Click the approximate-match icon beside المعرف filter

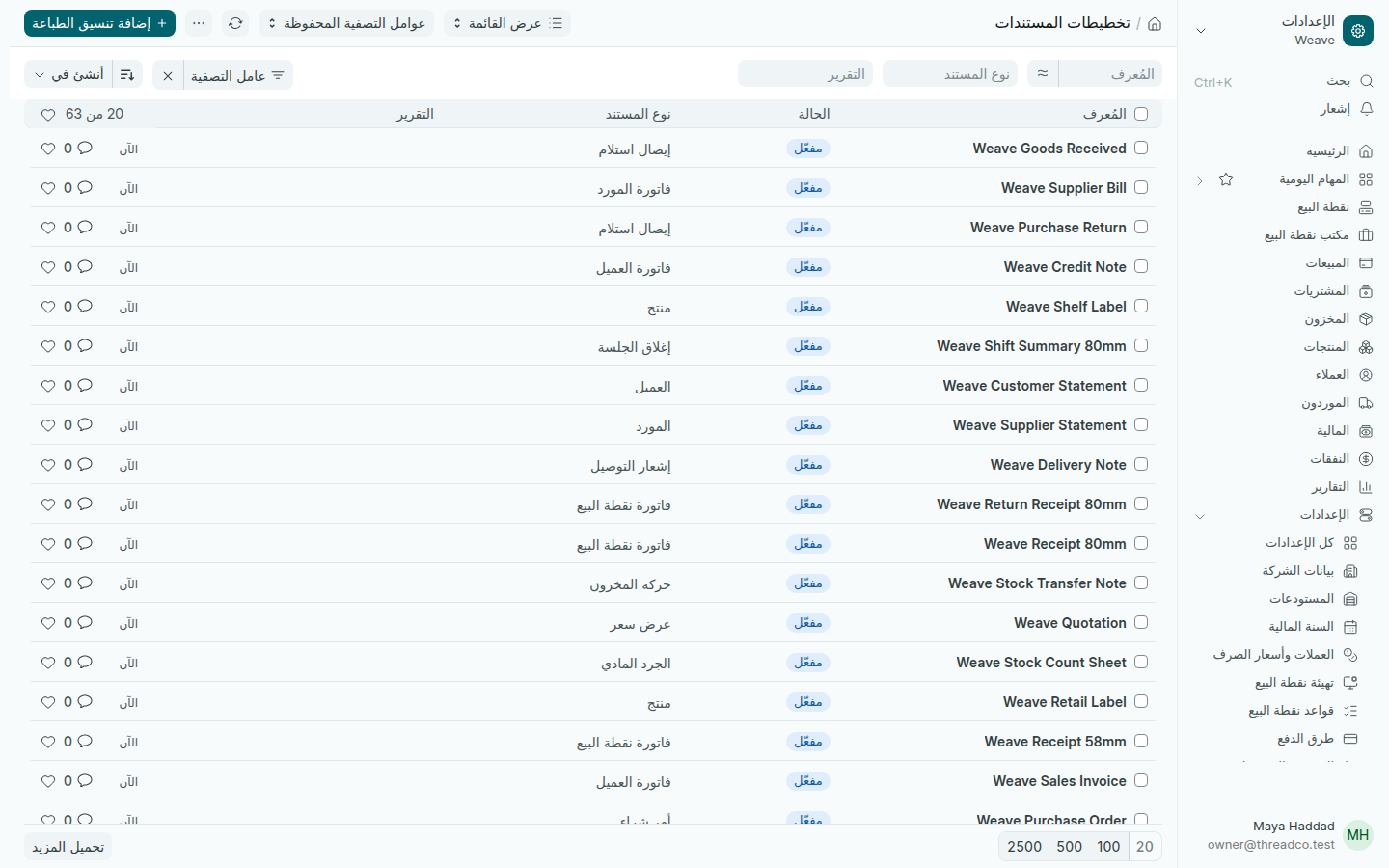(1043, 73)
